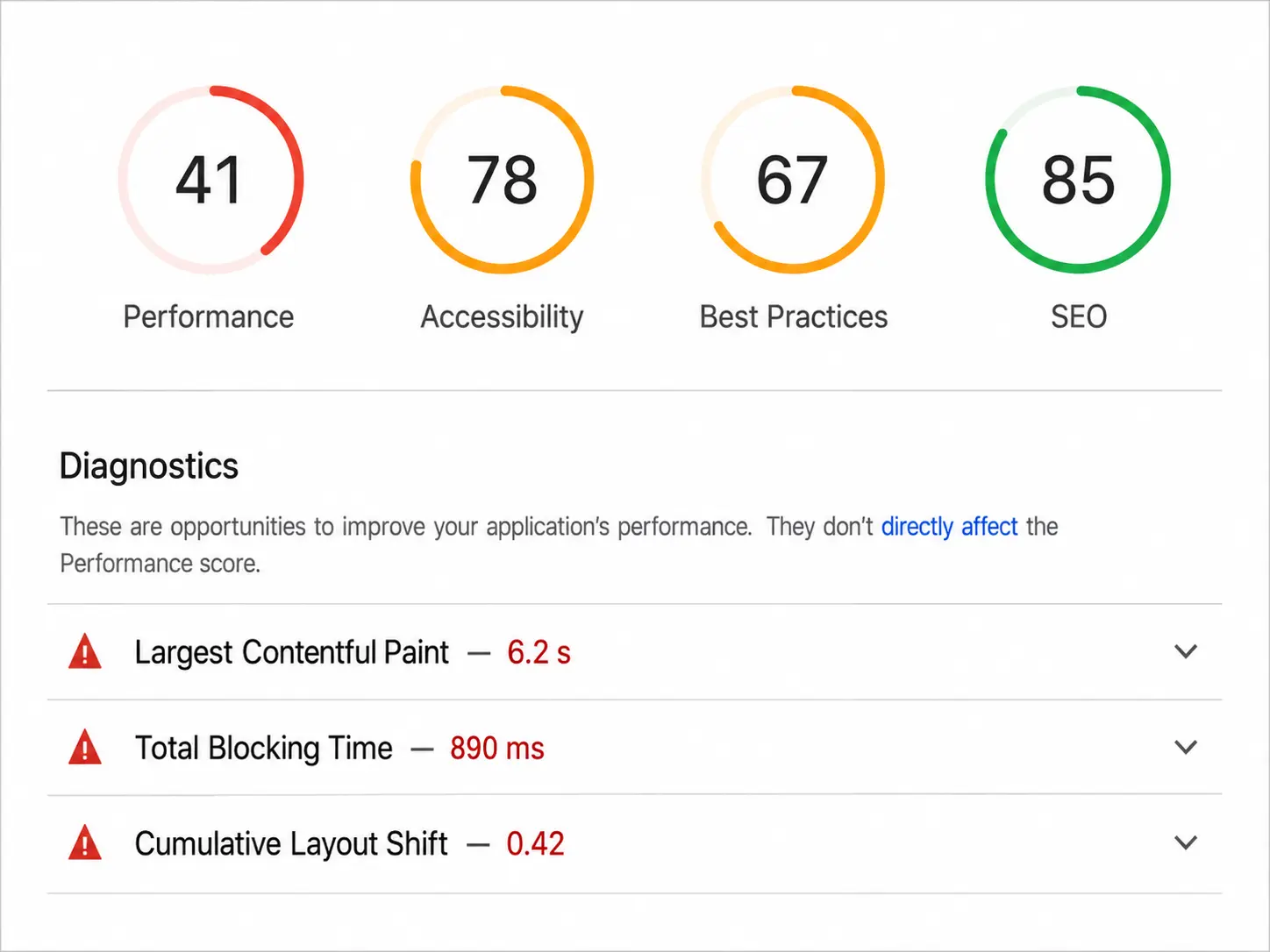
Task: Click the 0.42 metric value
Action: click(x=535, y=843)
